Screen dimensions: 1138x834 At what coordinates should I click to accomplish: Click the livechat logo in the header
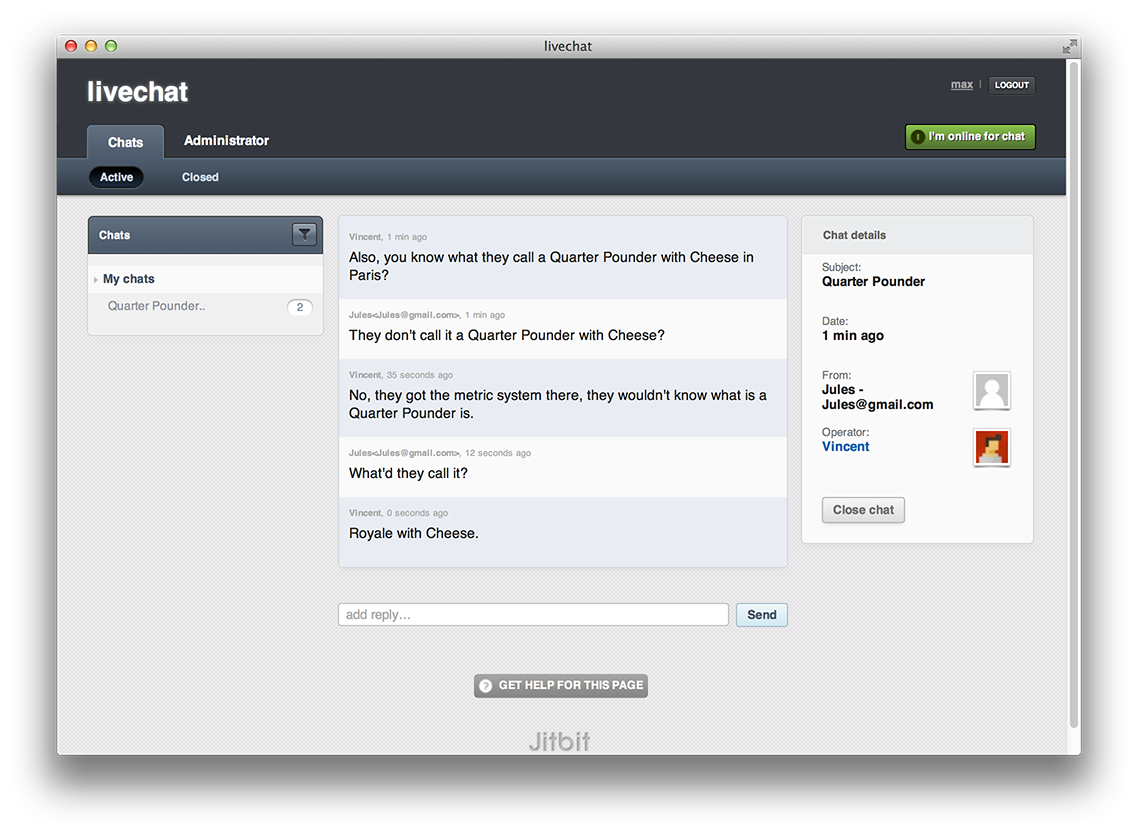coord(137,91)
